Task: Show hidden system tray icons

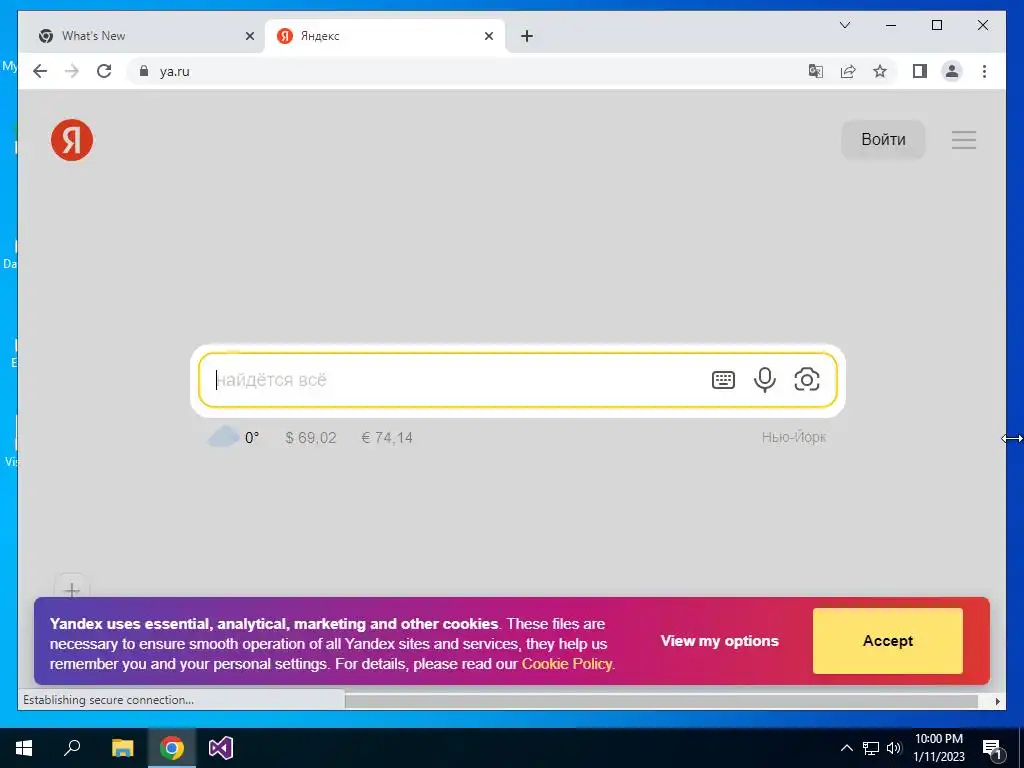Action: pyautogui.click(x=846, y=748)
